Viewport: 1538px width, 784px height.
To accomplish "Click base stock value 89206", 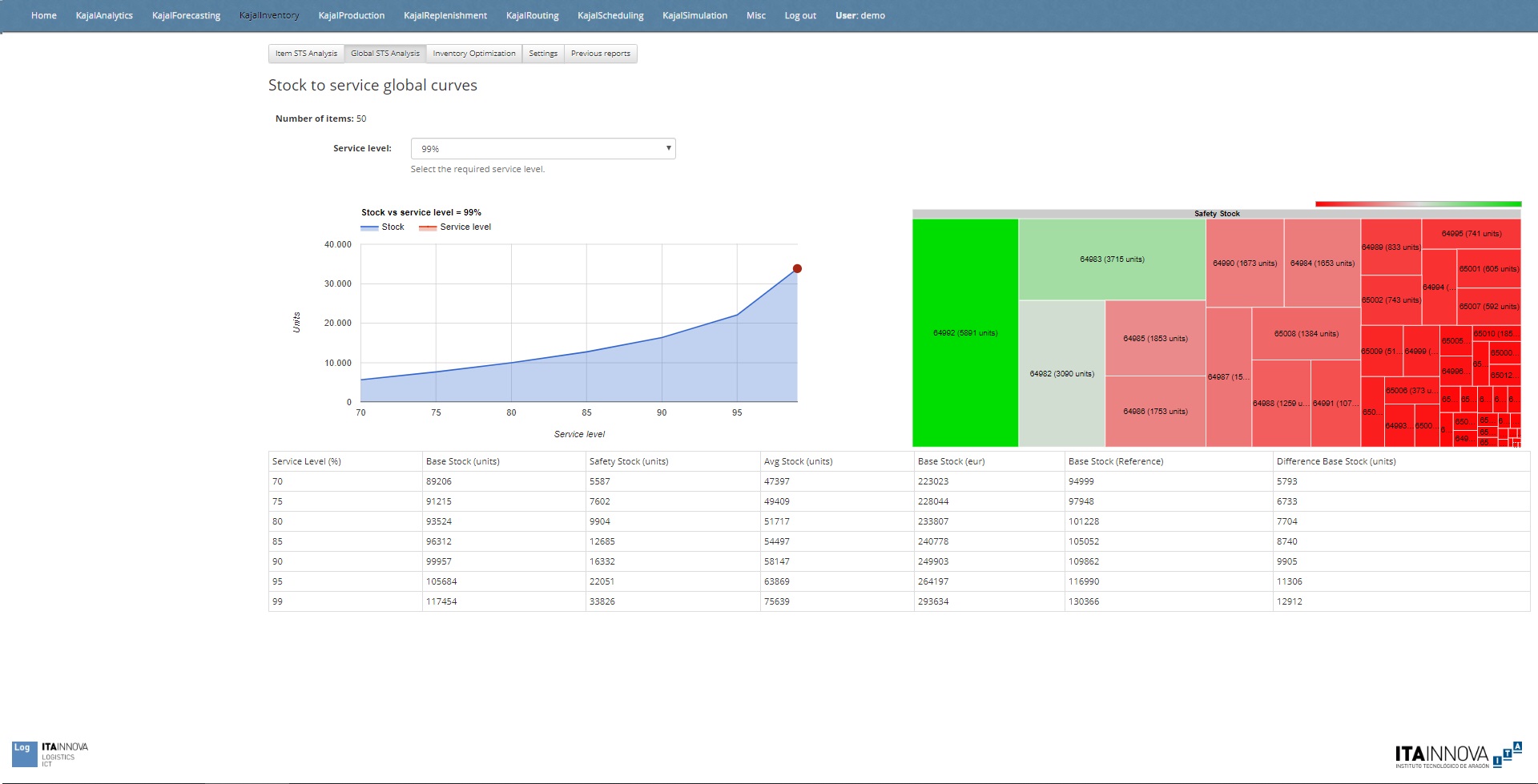I will pyautogui.click(x=439, y=481).
